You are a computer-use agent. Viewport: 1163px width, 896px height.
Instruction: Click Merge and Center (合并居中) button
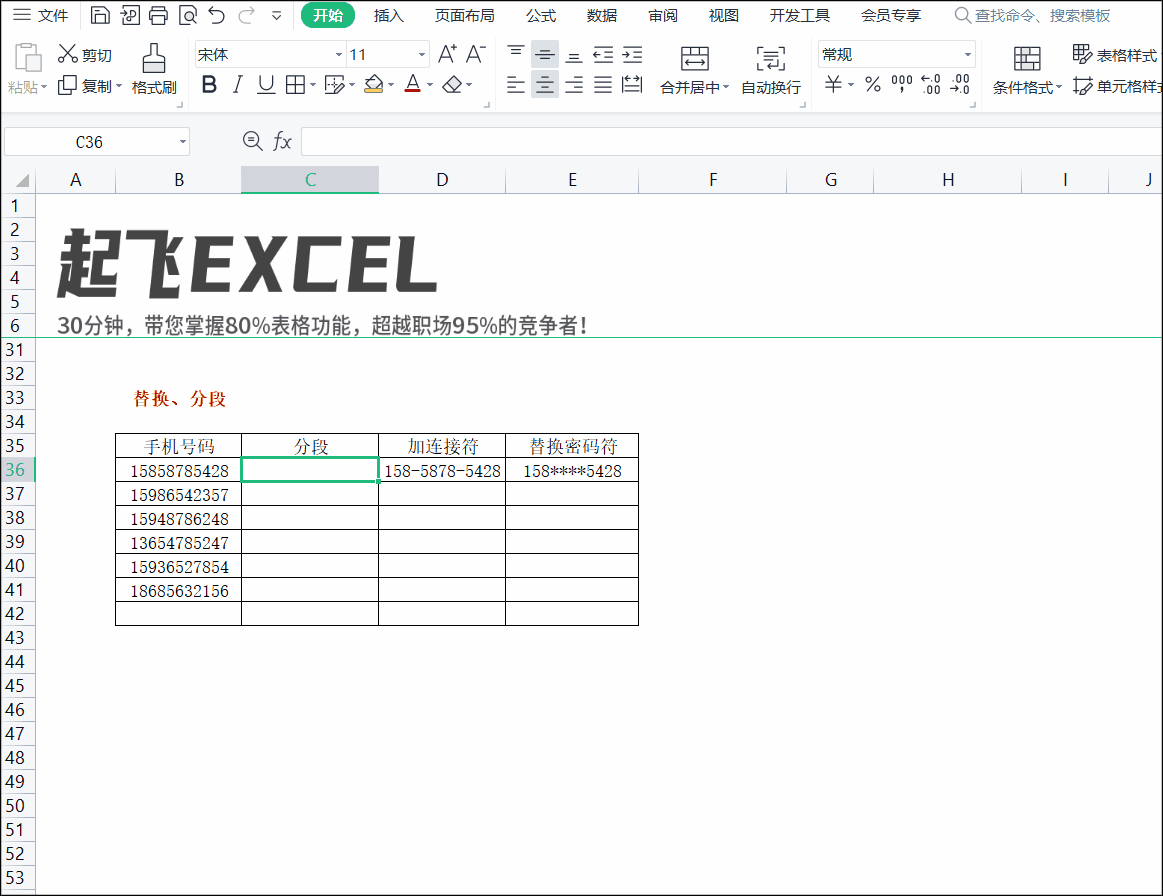pyautogui.click(x=694, y=70)
